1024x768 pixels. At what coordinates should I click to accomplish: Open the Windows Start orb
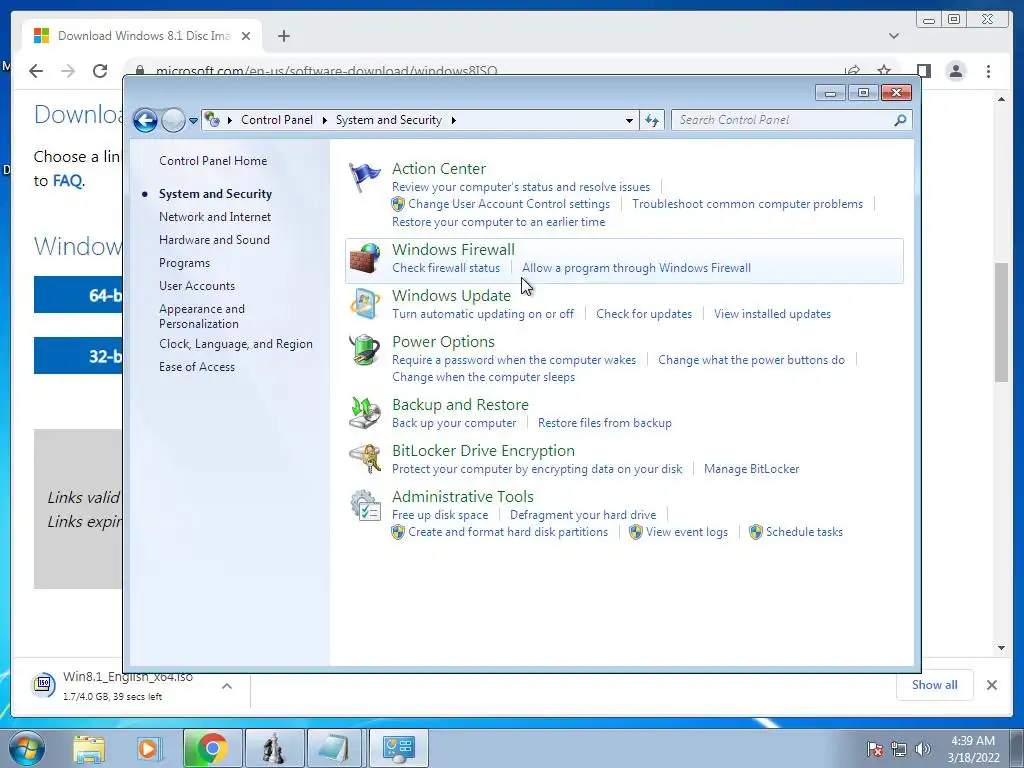[27, 748]
